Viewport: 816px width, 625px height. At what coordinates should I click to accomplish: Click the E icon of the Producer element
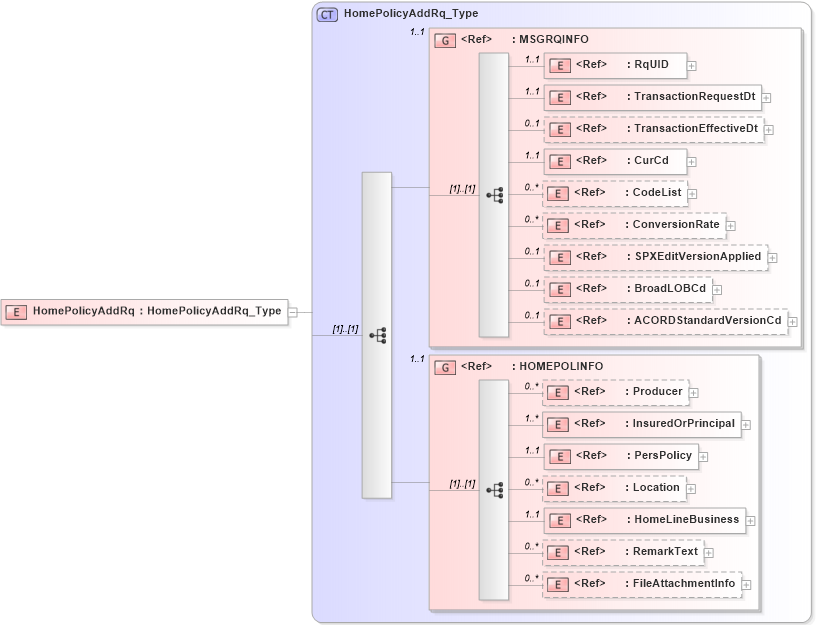[x=558, y=392]
